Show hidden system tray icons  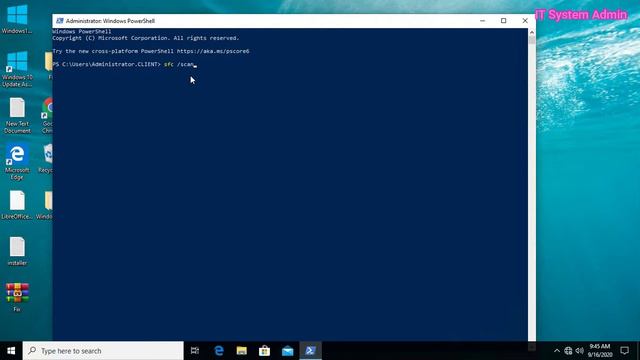(557, 351)
